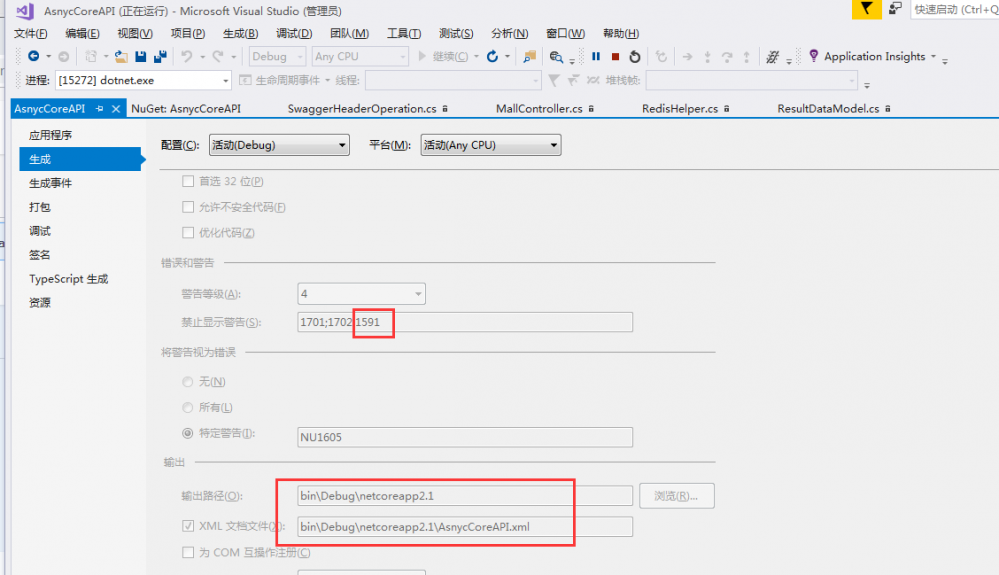Open the thread selection dropdown
Image resolution: width=999 pixels, height=575 pixels.
coord(453,80)
